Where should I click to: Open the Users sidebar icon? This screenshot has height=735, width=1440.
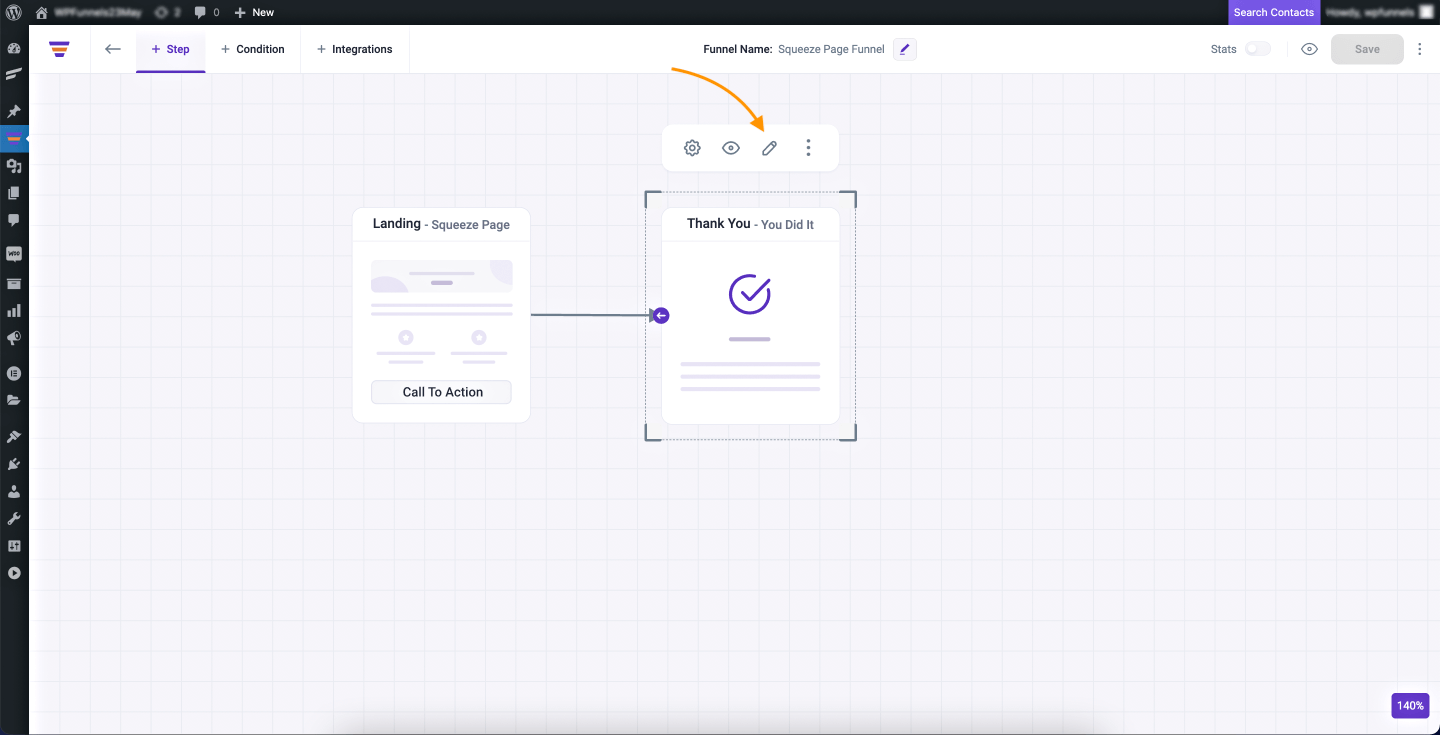[x=14, y=491]
